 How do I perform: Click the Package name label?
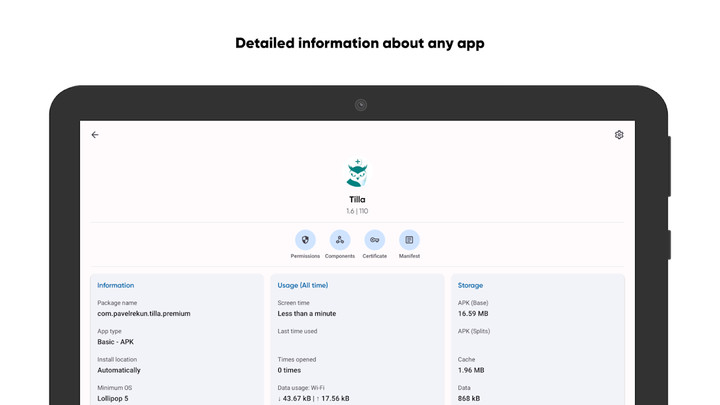tap(117, 303)
